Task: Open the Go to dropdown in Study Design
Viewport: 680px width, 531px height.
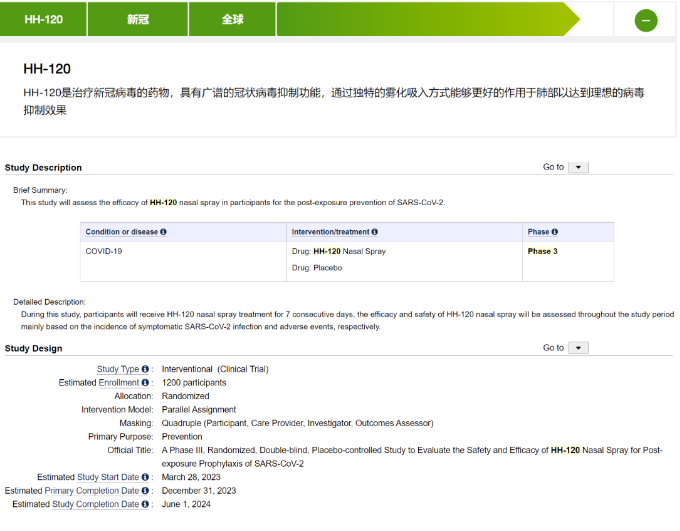Action: [x=578, y=348]
